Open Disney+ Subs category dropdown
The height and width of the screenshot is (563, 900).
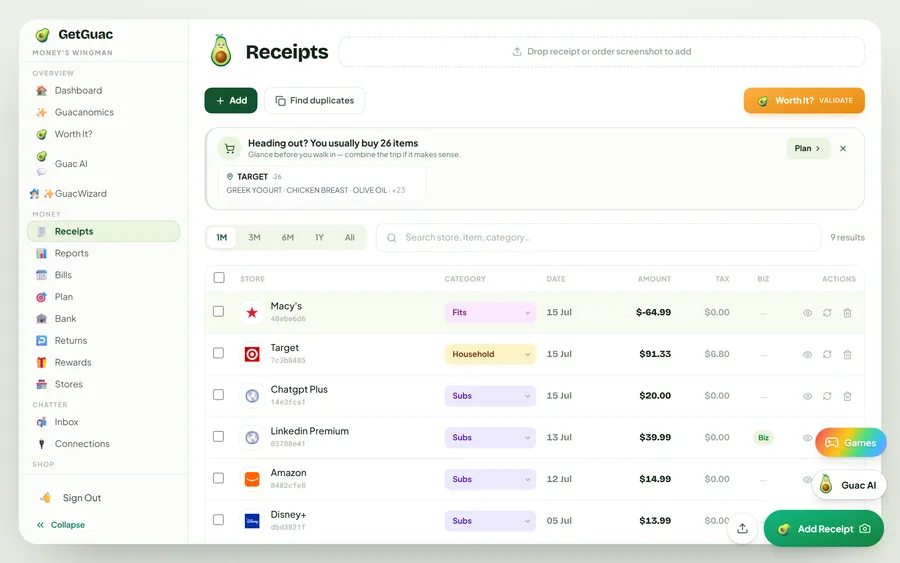(x=490, y=521)
